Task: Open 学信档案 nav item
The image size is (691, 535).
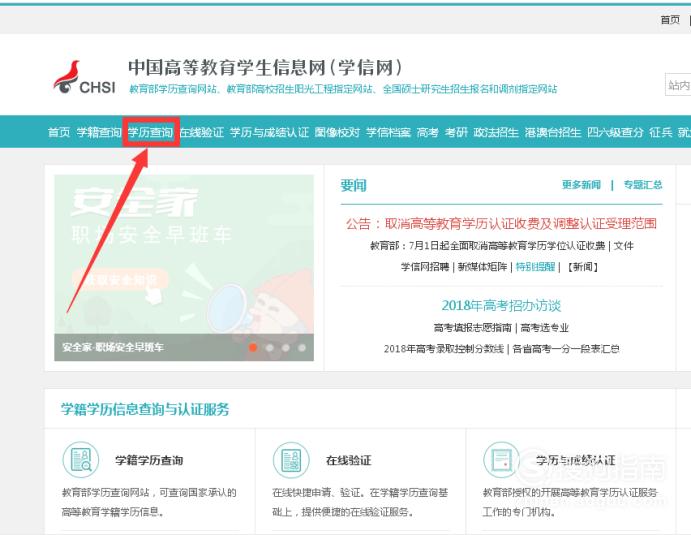Action: pyautogui.click(x=388, y=132)
